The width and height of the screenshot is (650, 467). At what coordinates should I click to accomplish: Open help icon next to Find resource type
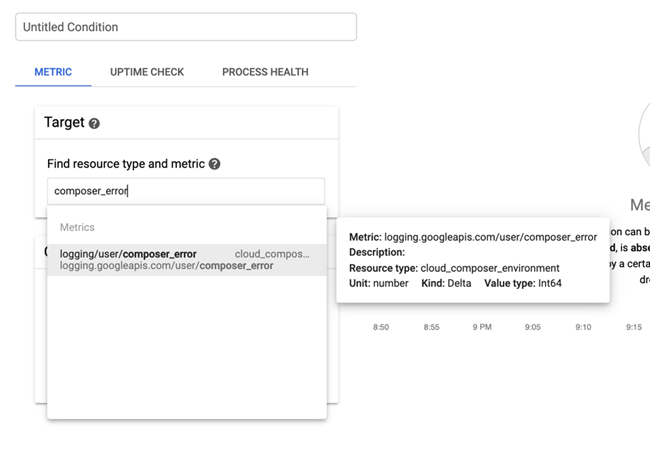pos(215,164)
